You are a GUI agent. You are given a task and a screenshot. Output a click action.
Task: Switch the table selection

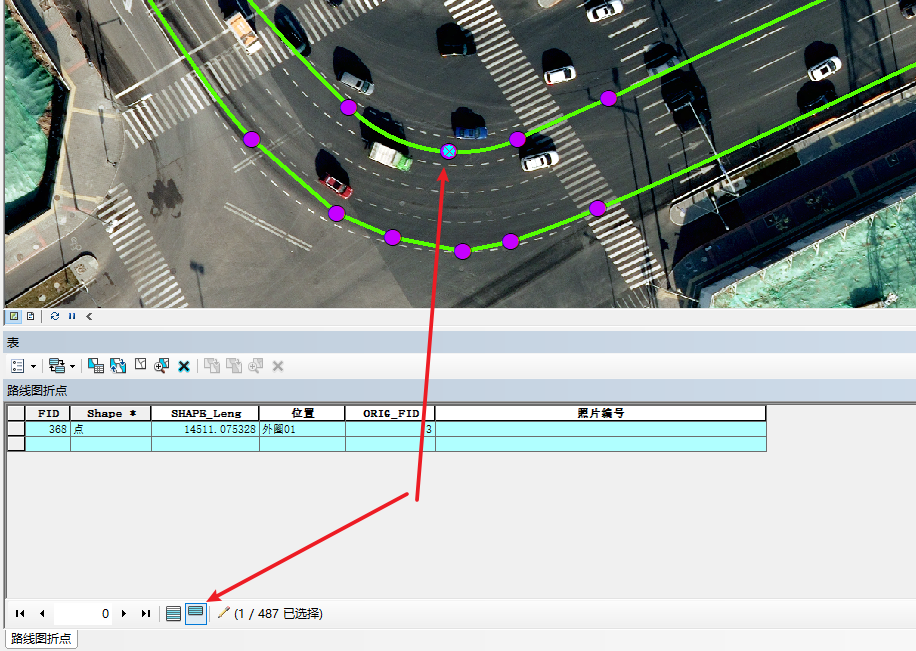click(x=118, y=366)
